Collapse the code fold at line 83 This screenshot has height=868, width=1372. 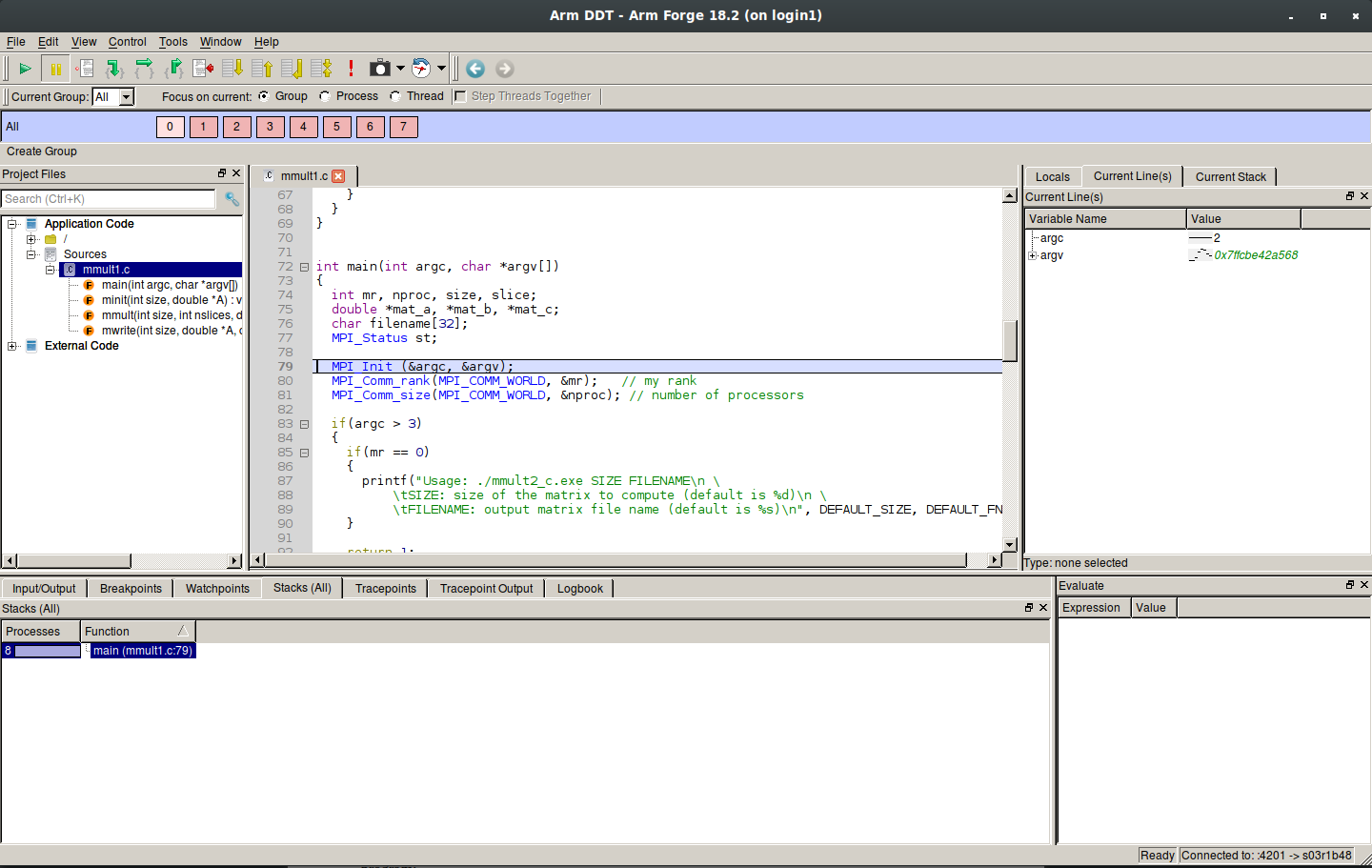[305, 424]
